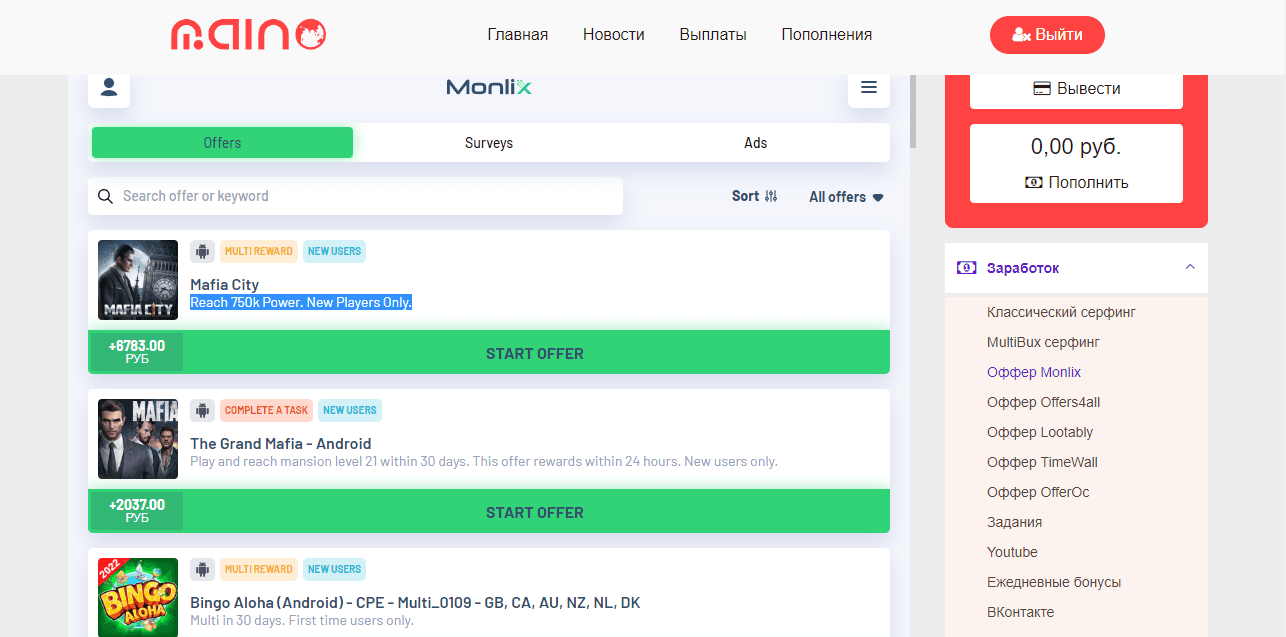Collapse the Заработок sidebar section
Screen dimensions: 1286x637
(1189, 268)
